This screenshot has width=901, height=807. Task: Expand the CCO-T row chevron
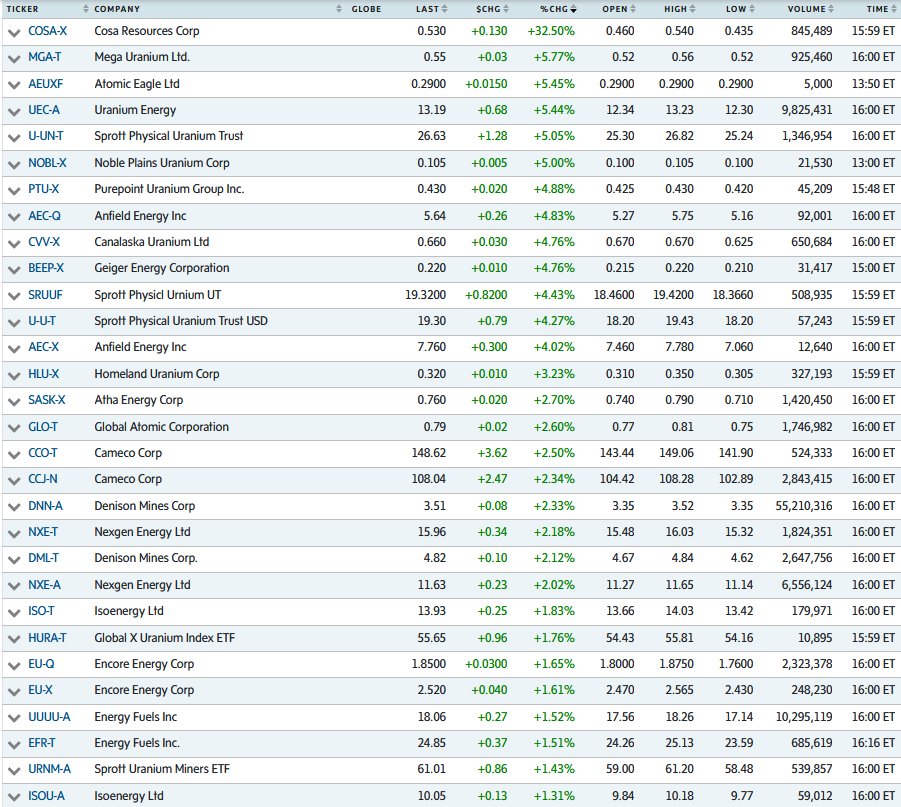(14, 455)
